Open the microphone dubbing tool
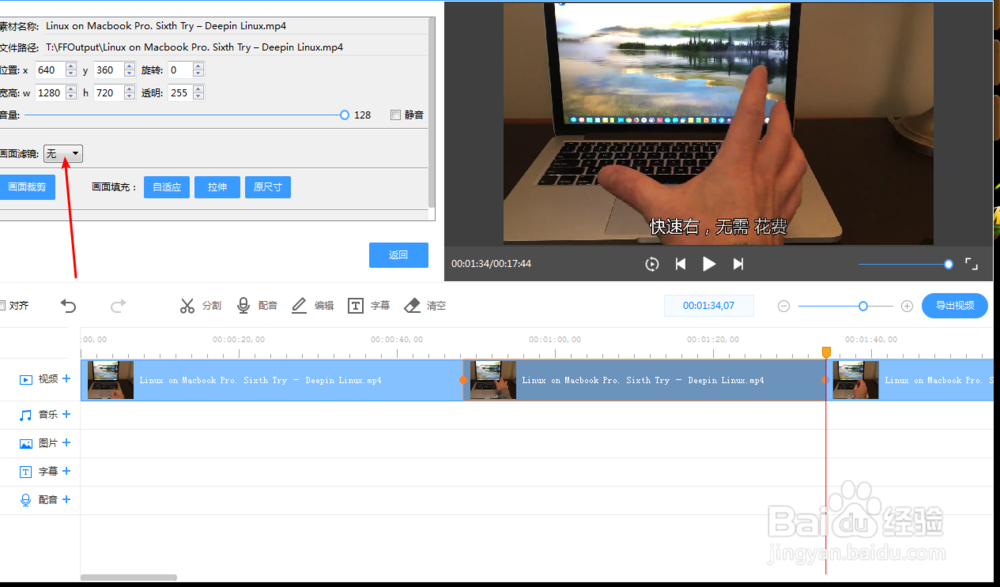1000x587 pixels. pos(243,306)
